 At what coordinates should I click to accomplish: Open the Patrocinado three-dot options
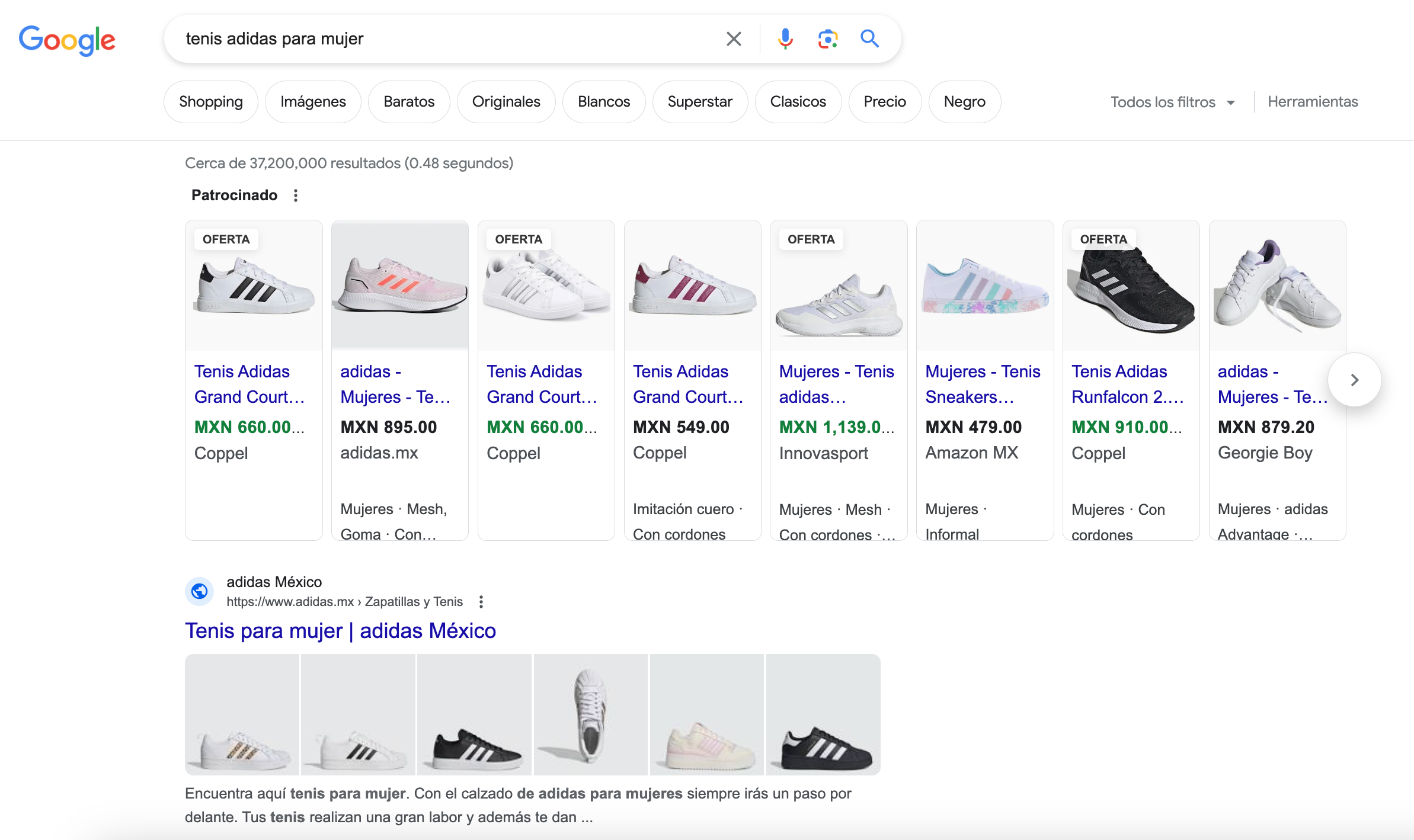click(296, 195)
